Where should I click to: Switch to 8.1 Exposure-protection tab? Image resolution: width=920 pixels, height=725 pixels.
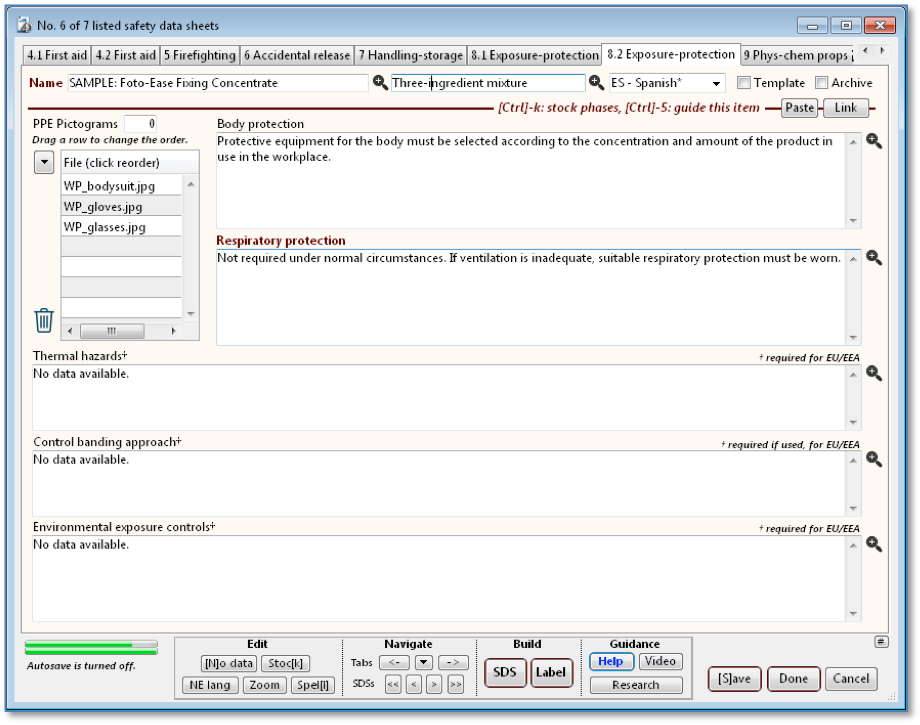coord(535,55)
